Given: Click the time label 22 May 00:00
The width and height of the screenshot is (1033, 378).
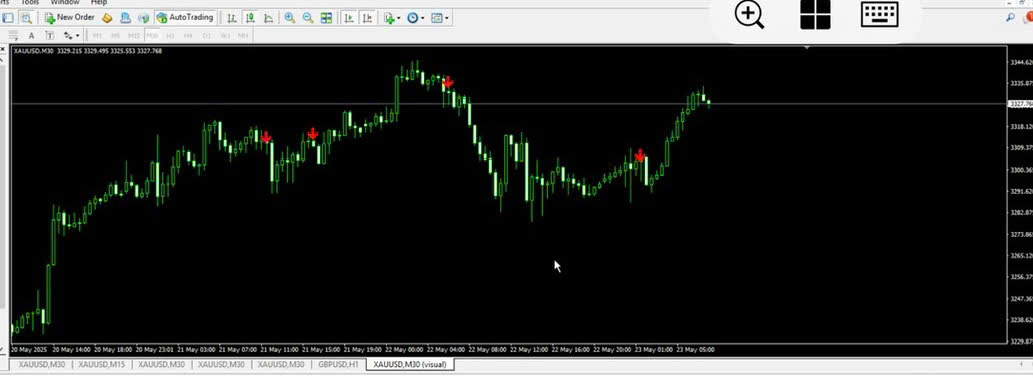Looking at the screenshot, I should (x=404, y=350).
